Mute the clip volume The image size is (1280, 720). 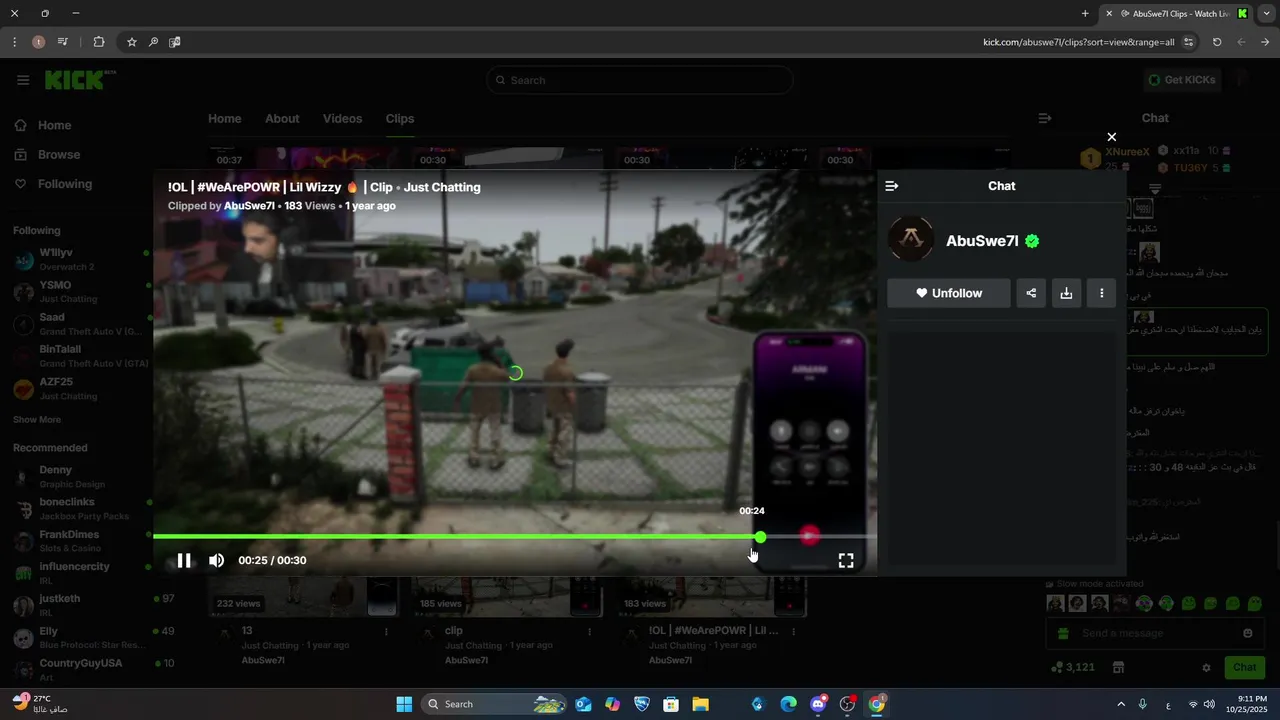point(216,560)
